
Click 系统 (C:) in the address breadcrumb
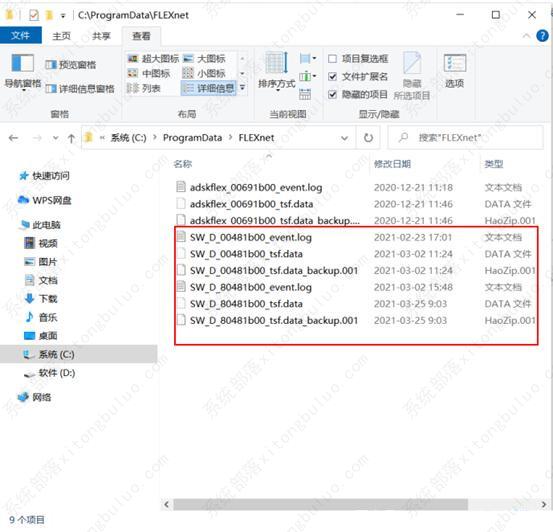(x=128, y=138)
